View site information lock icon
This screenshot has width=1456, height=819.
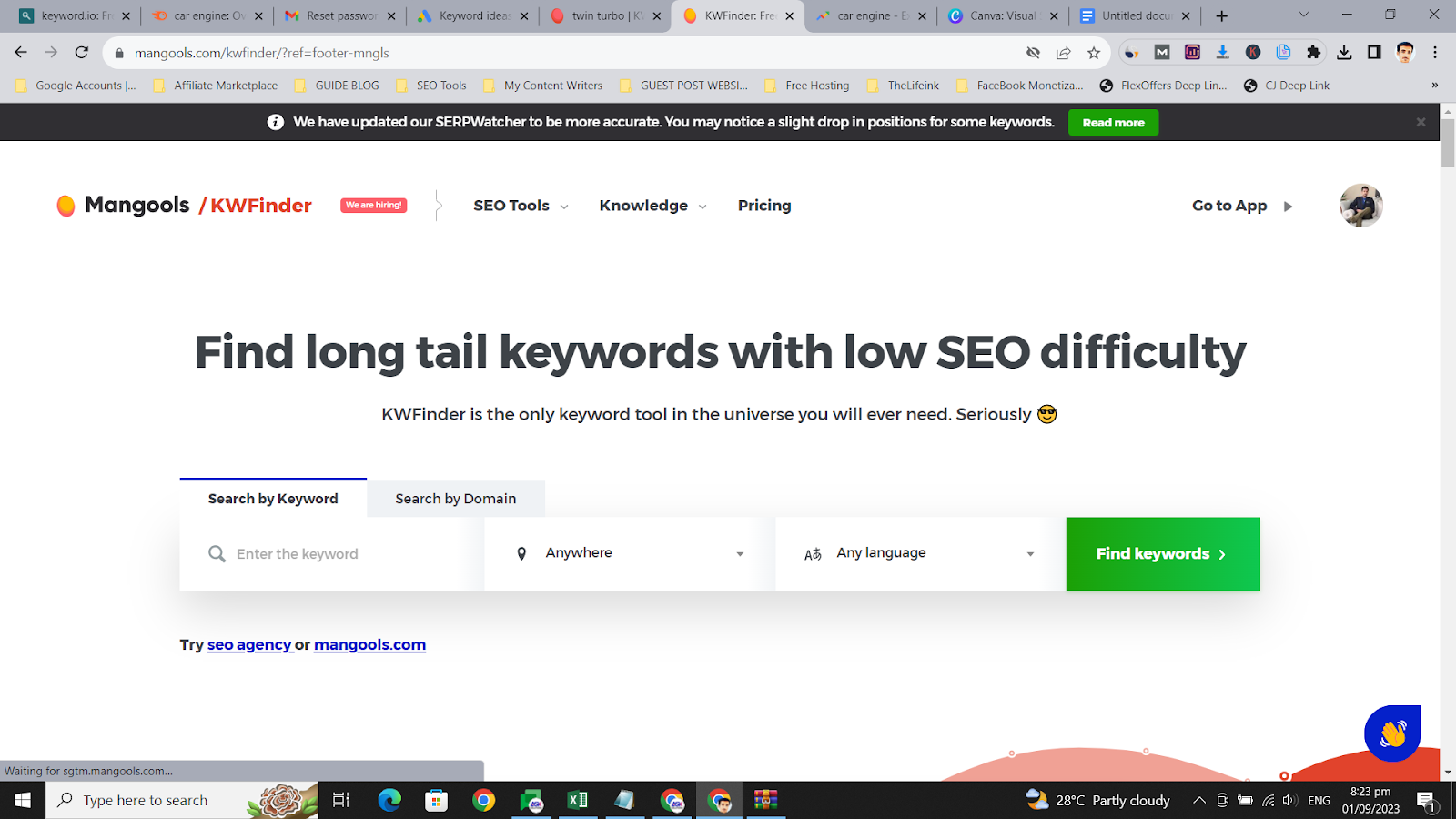pos(119,53)
